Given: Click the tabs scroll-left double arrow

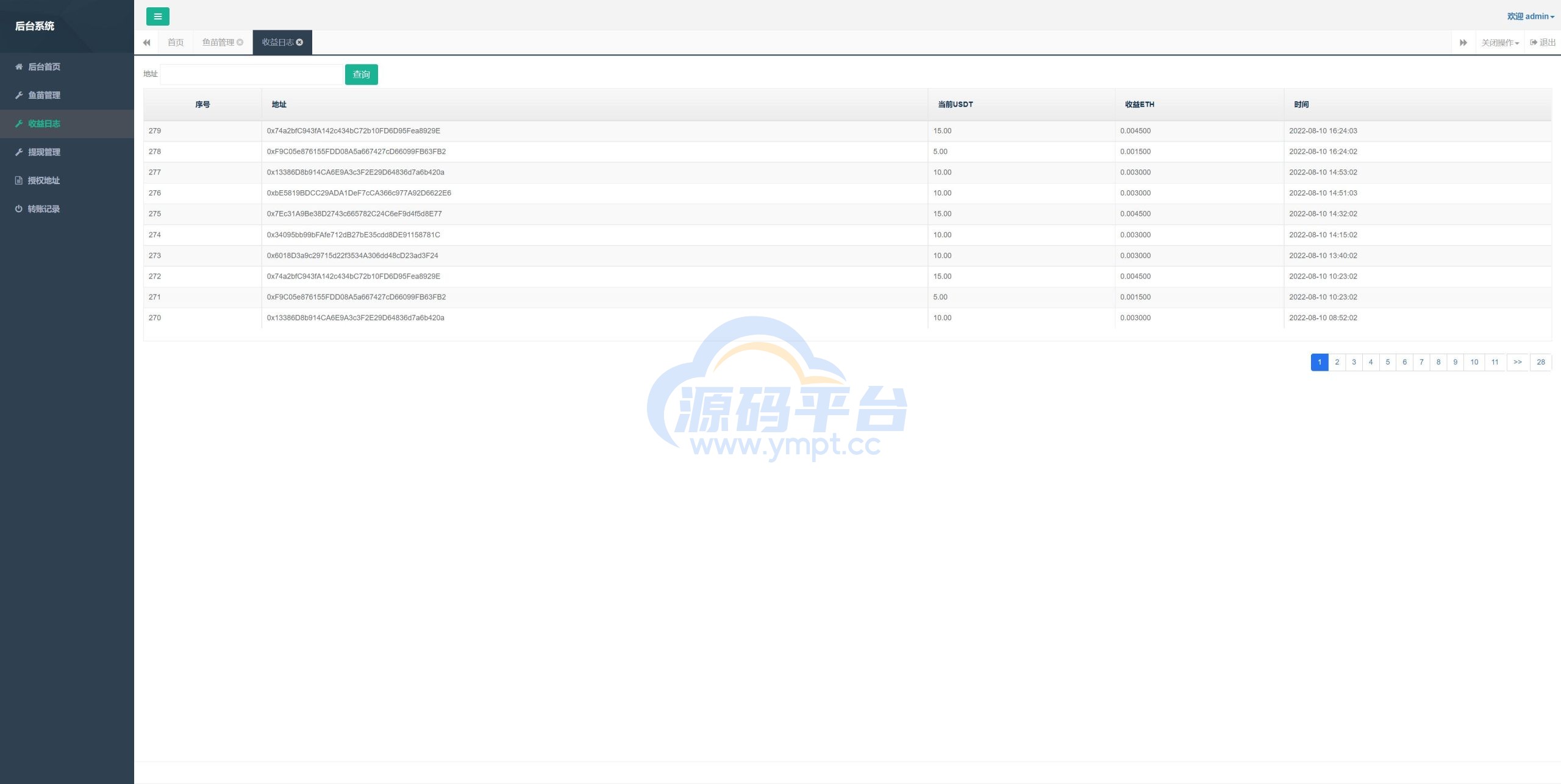Looking at the screenshot, I should (146, 43).
